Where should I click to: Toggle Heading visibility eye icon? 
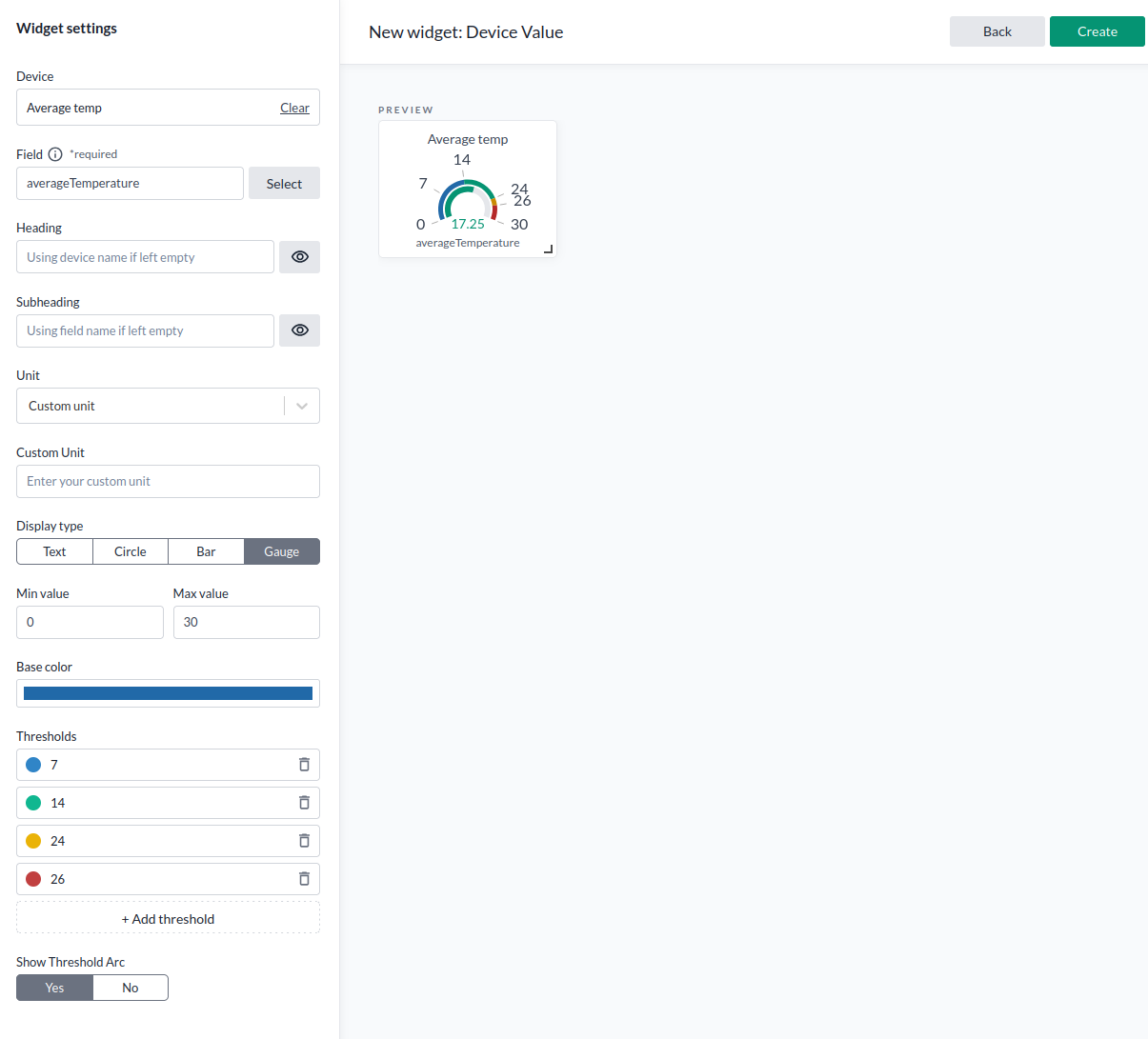click(x=299, y=257)
